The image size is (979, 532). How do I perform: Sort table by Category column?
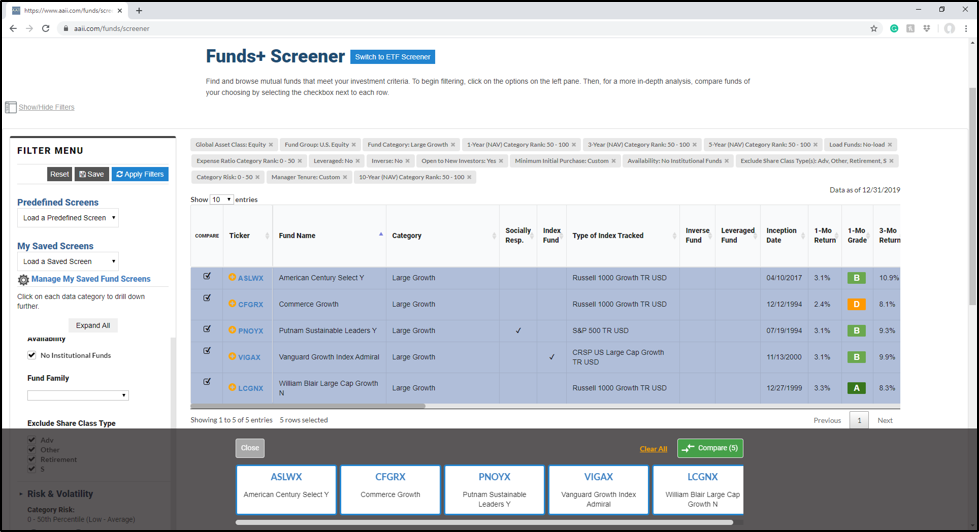(x=443, y=235)
